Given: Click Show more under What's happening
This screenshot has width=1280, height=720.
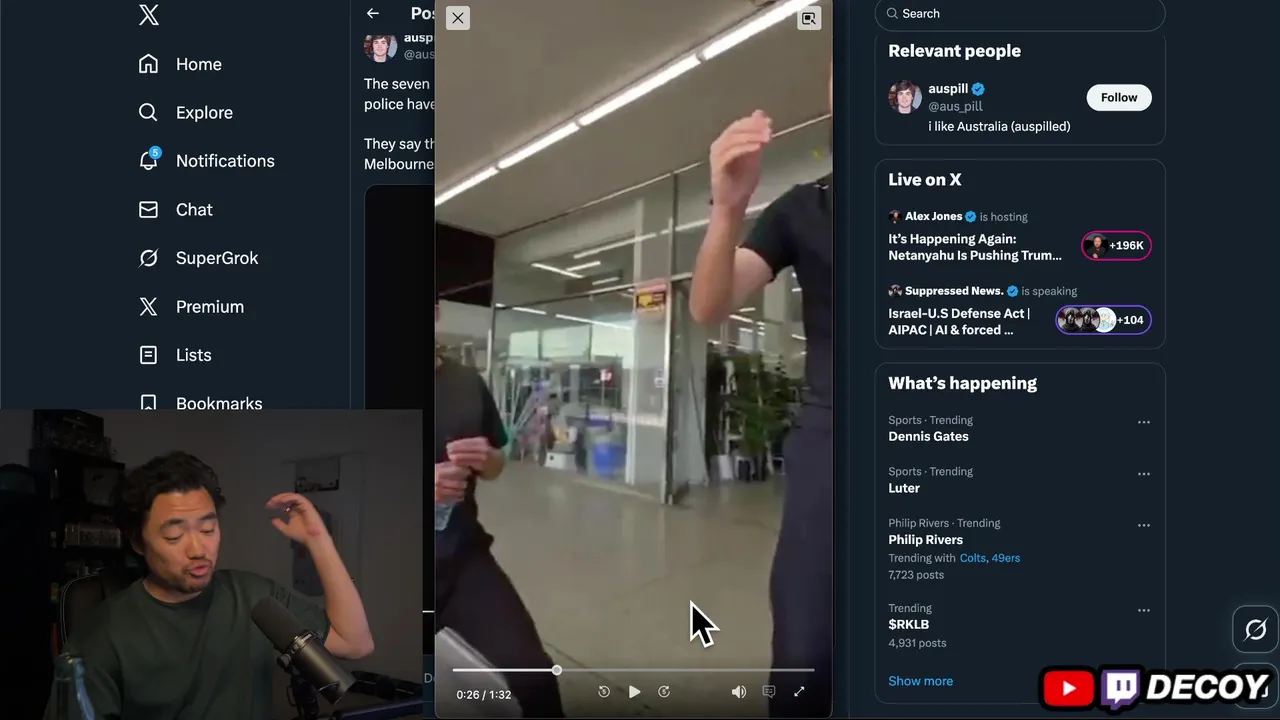Looking at the screenshot, I should tap(920, 681).
